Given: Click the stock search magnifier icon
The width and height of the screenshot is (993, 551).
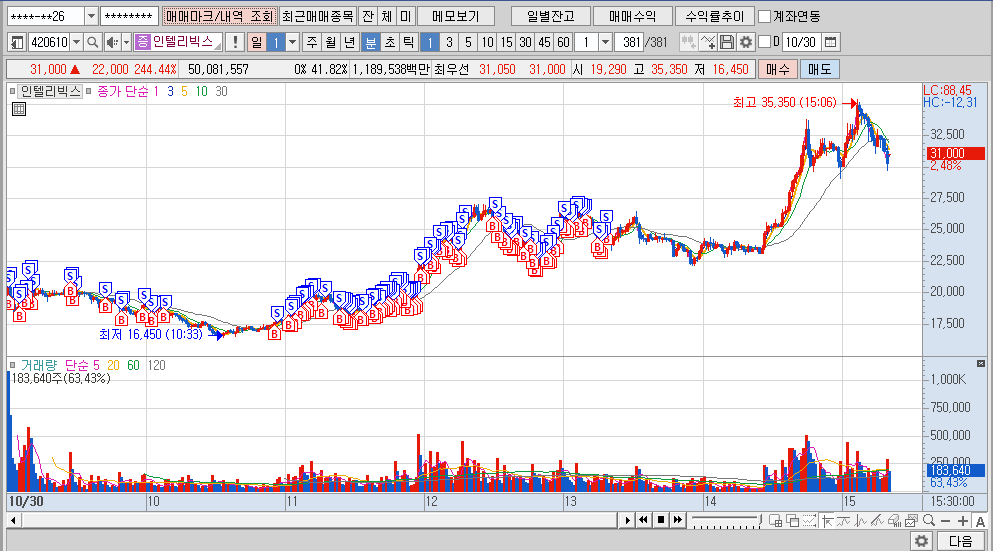Looking at the screenshot, I should point(92,42).
